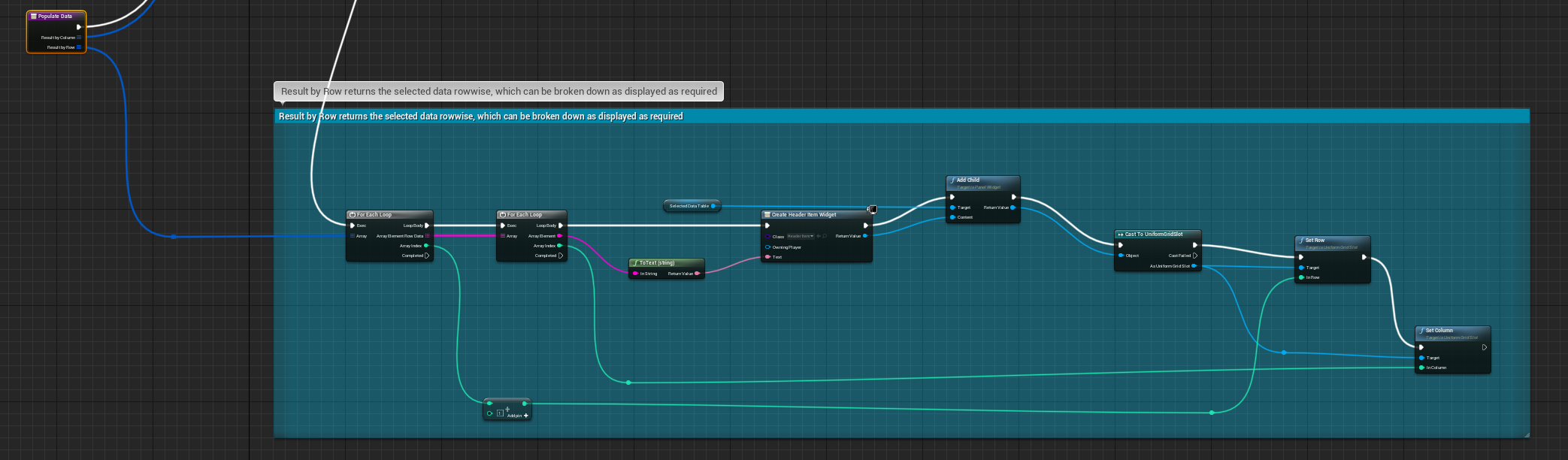
Task: Click use-selected-asset arrow beside Class dropdown
Action: 819,236
